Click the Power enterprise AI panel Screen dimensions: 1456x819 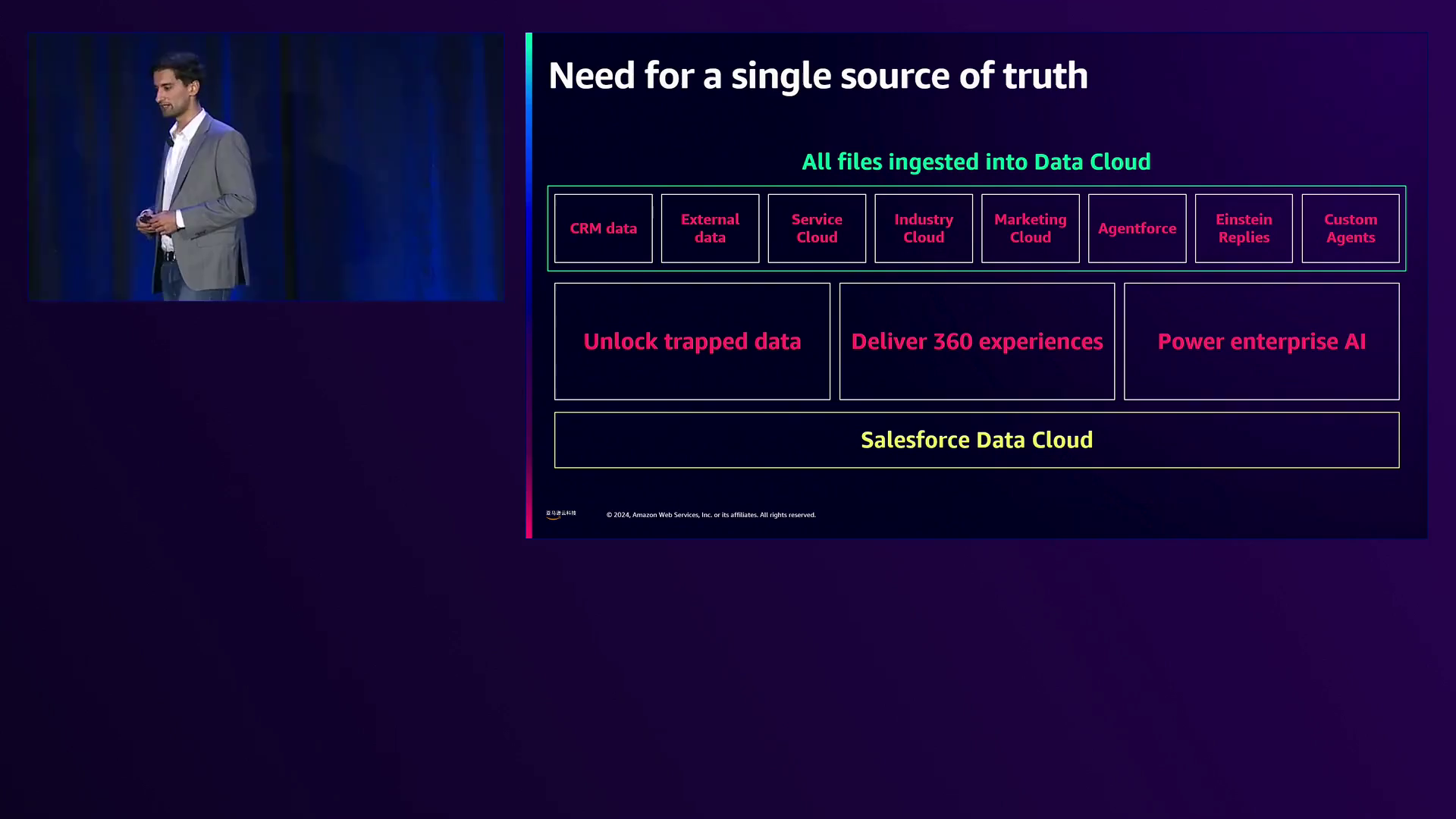pyautogui.click(x=1262, y=341)
